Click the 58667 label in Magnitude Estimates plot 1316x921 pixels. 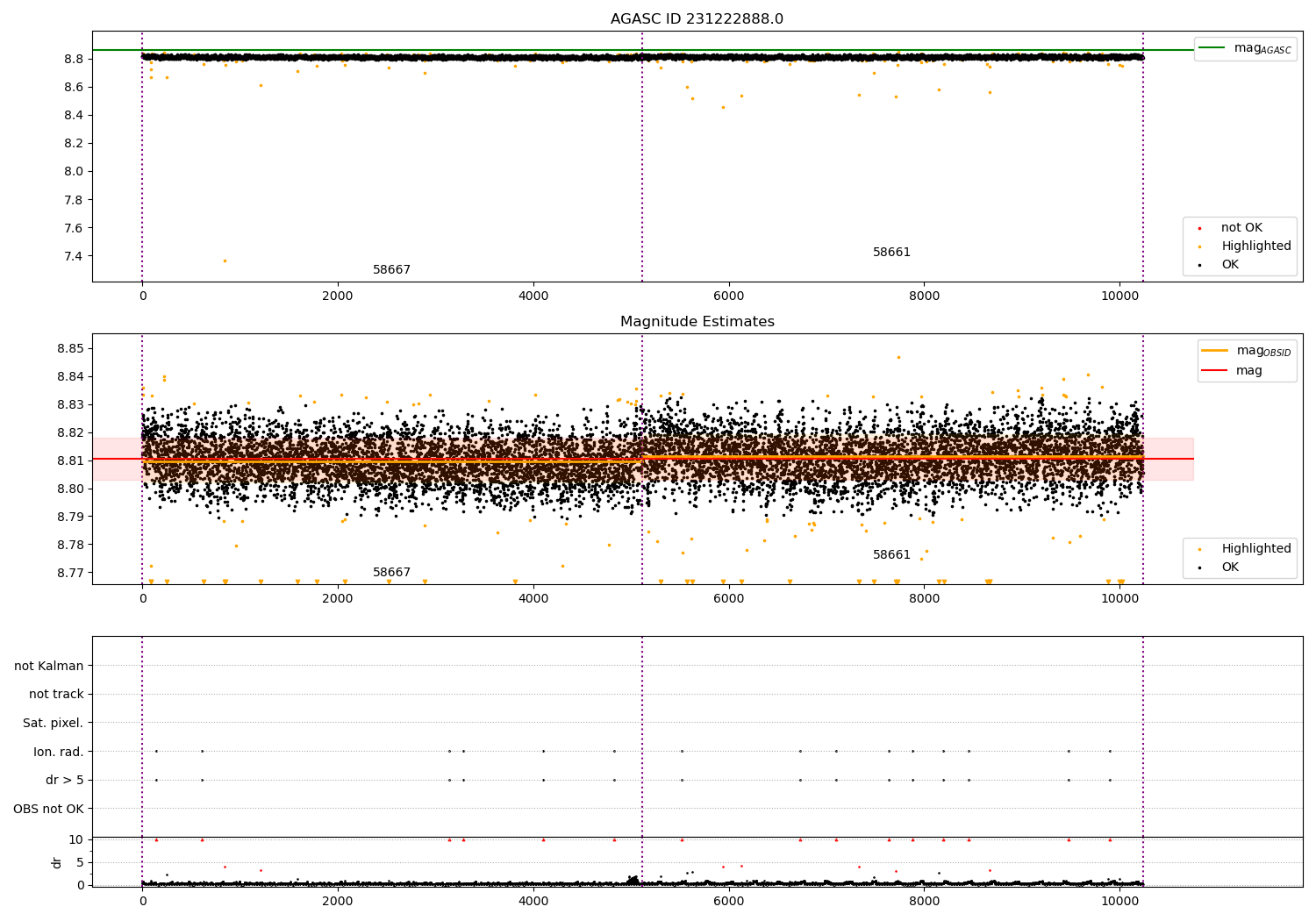pyautogui.click(x=391, y=573)
